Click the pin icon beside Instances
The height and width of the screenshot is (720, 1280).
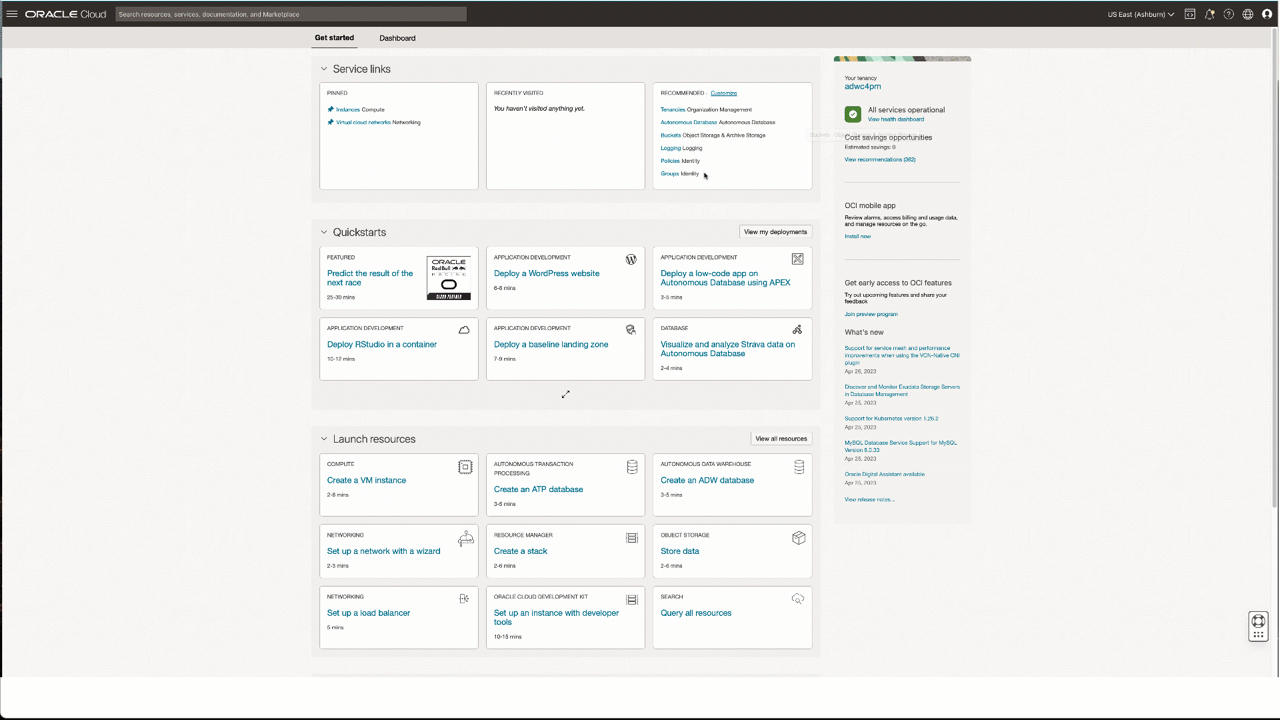(331, 110)
